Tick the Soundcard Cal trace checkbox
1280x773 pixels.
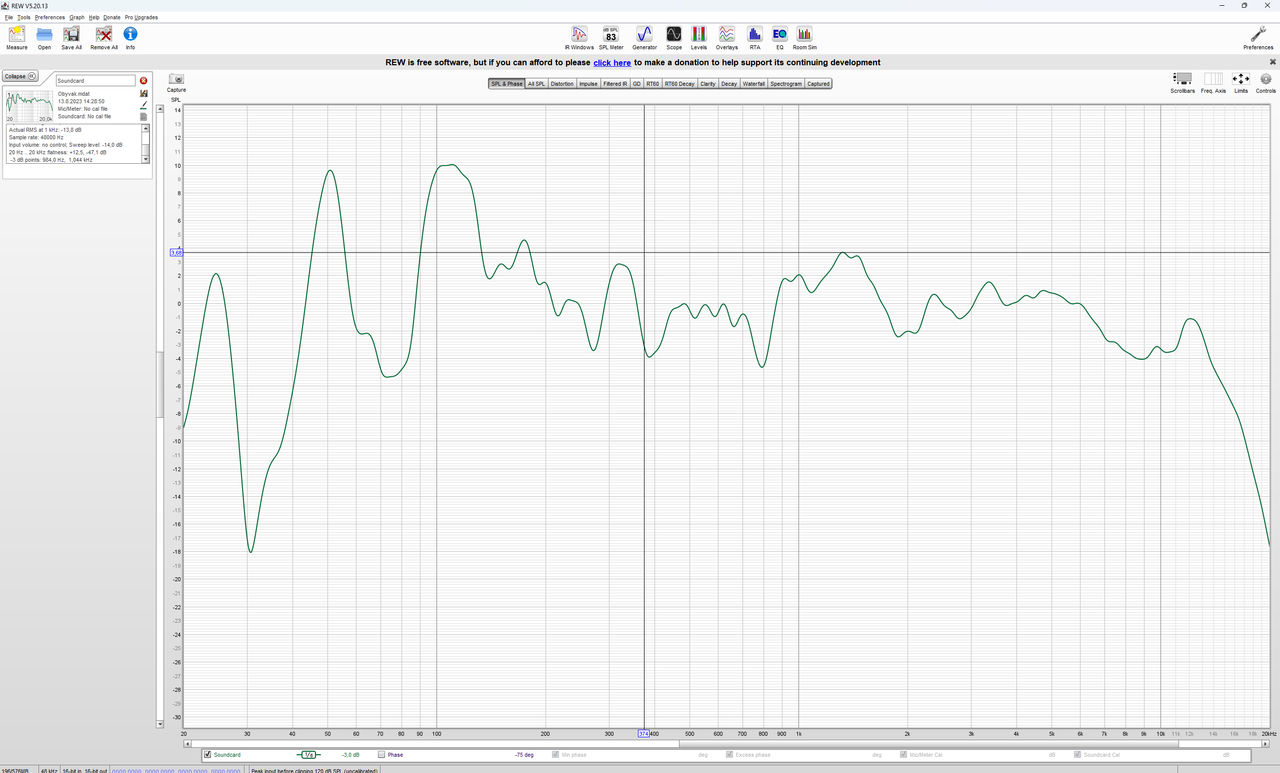(x=1078, y=755)
